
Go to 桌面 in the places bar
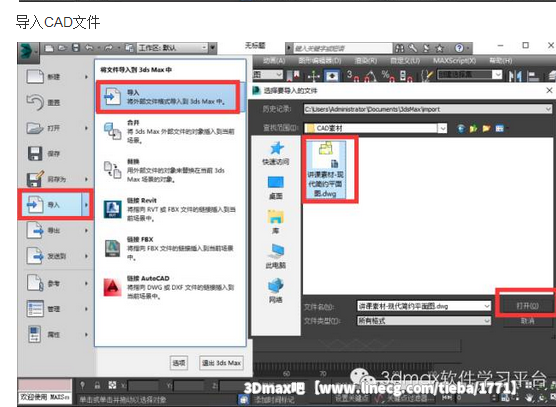(276, 188)
